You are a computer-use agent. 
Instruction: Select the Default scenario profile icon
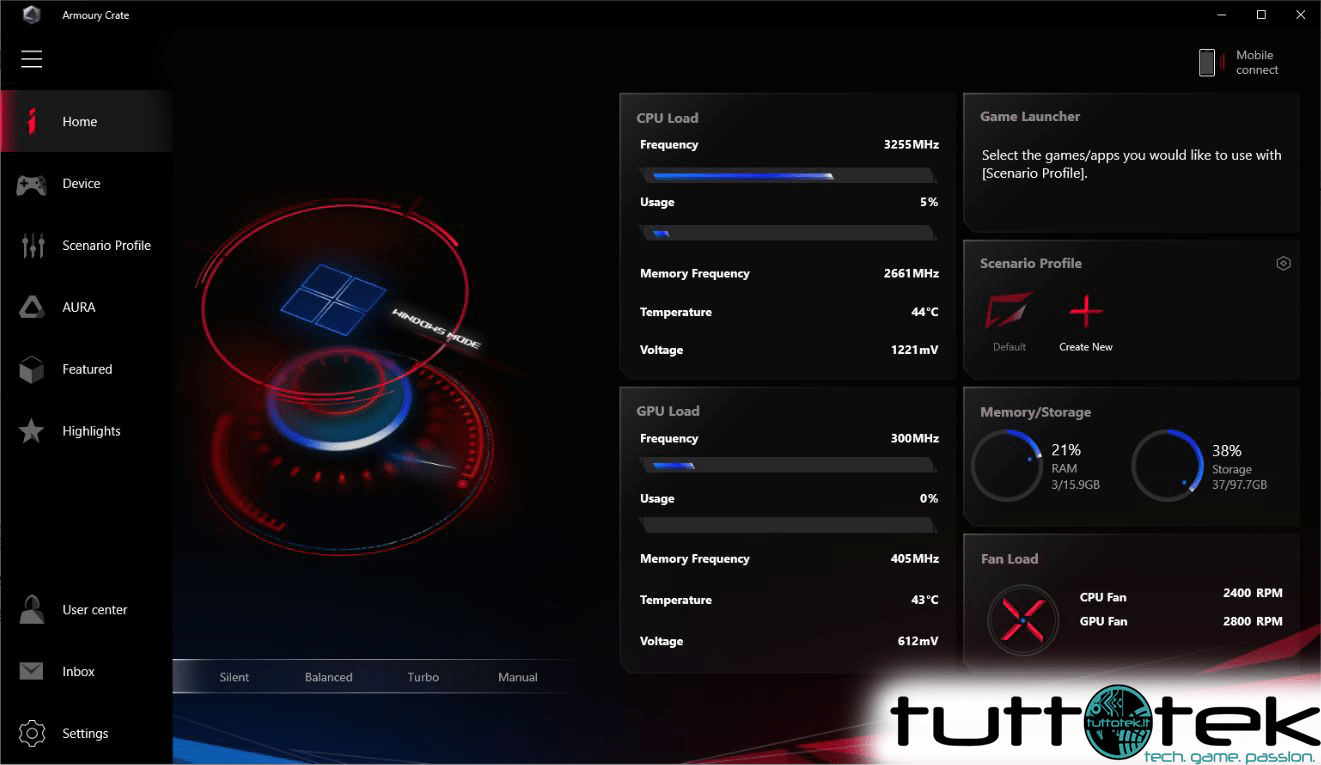1009,311
